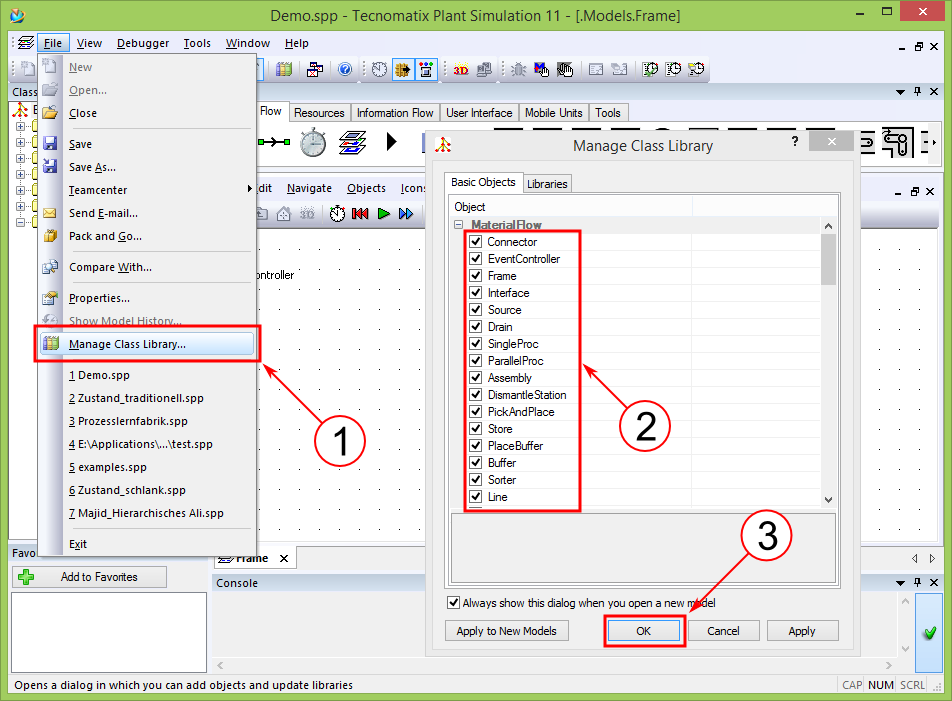
Task: Click the object list vertical scrollbar thumb
Action: [828, 260]
